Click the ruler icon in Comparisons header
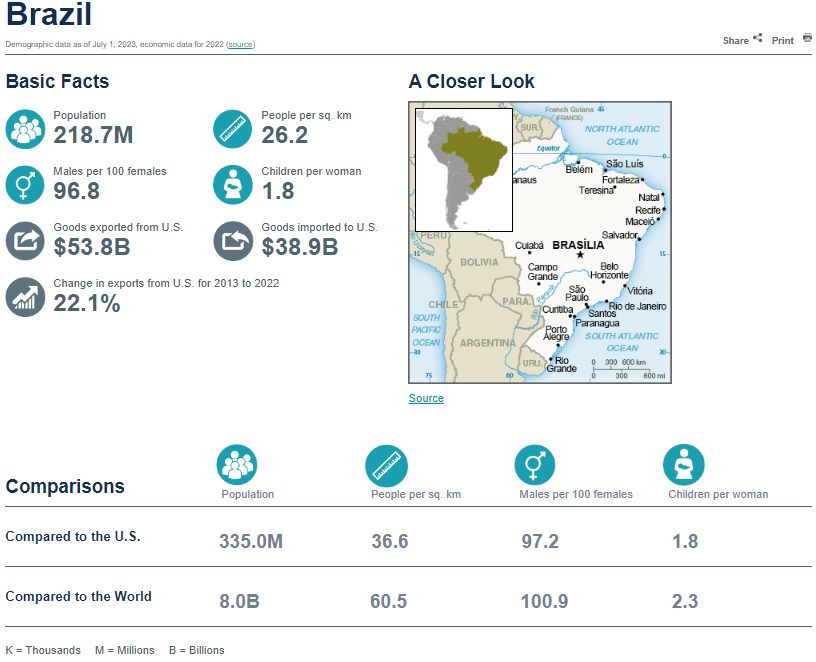Viewport: 816px width, 662px height. tap(386, 465)
